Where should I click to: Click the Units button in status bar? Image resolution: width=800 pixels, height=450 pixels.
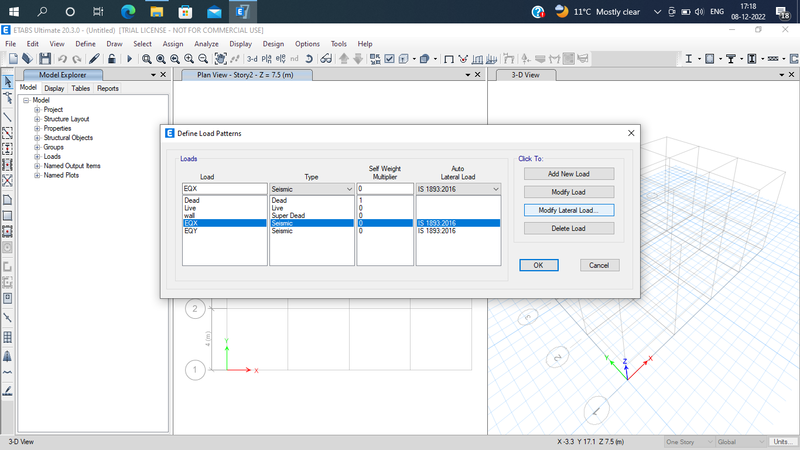783,442
